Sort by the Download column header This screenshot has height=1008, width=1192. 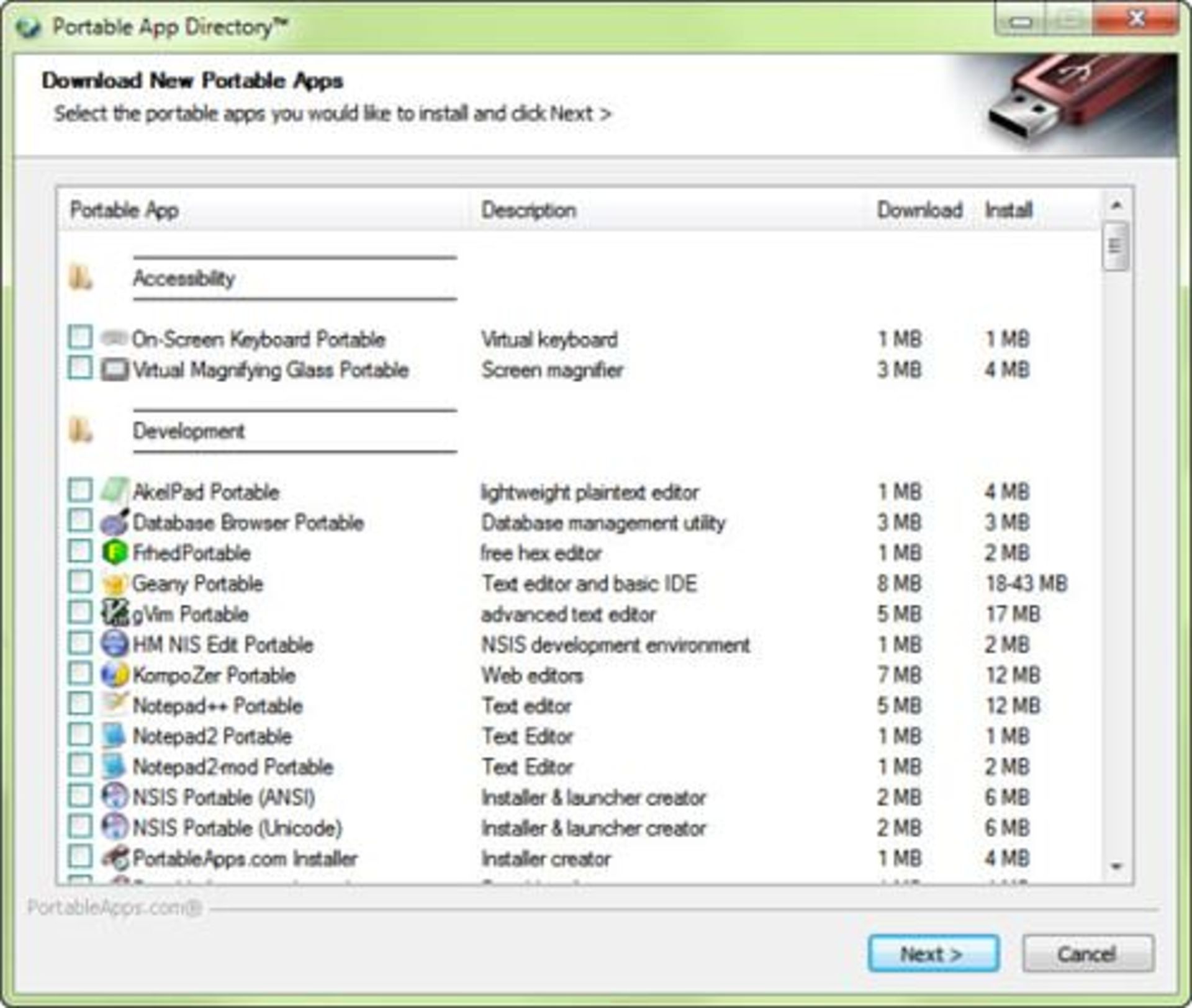(x=919, y=210)
